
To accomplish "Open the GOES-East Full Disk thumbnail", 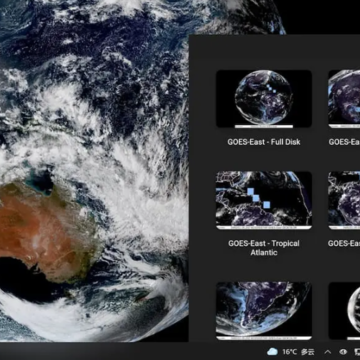I will 264,99.
